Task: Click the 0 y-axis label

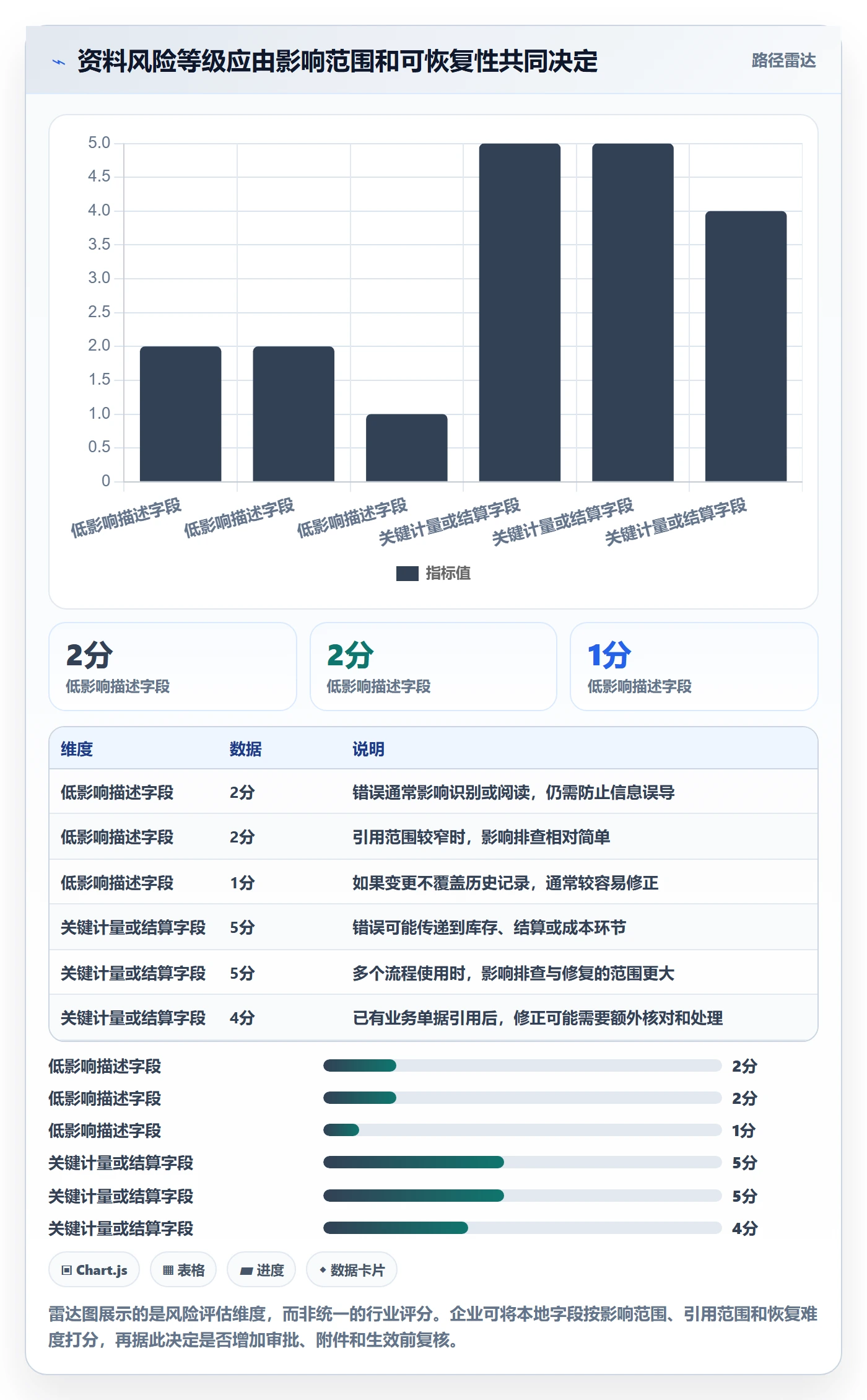Action: click(x=106, y=481)
